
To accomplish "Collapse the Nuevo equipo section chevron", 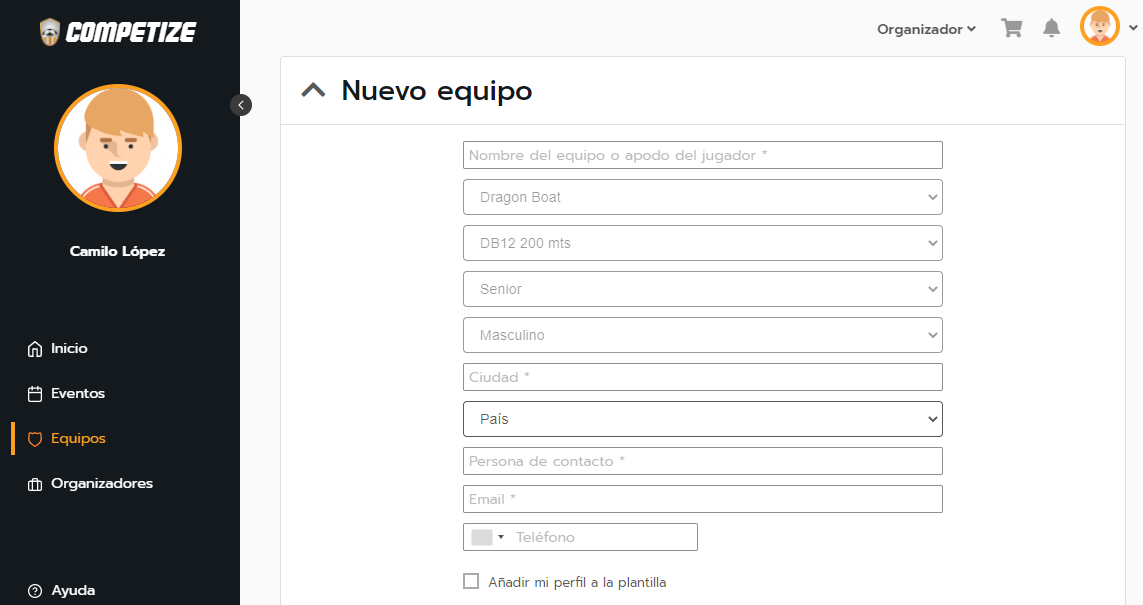I will [x=313, y=91].
